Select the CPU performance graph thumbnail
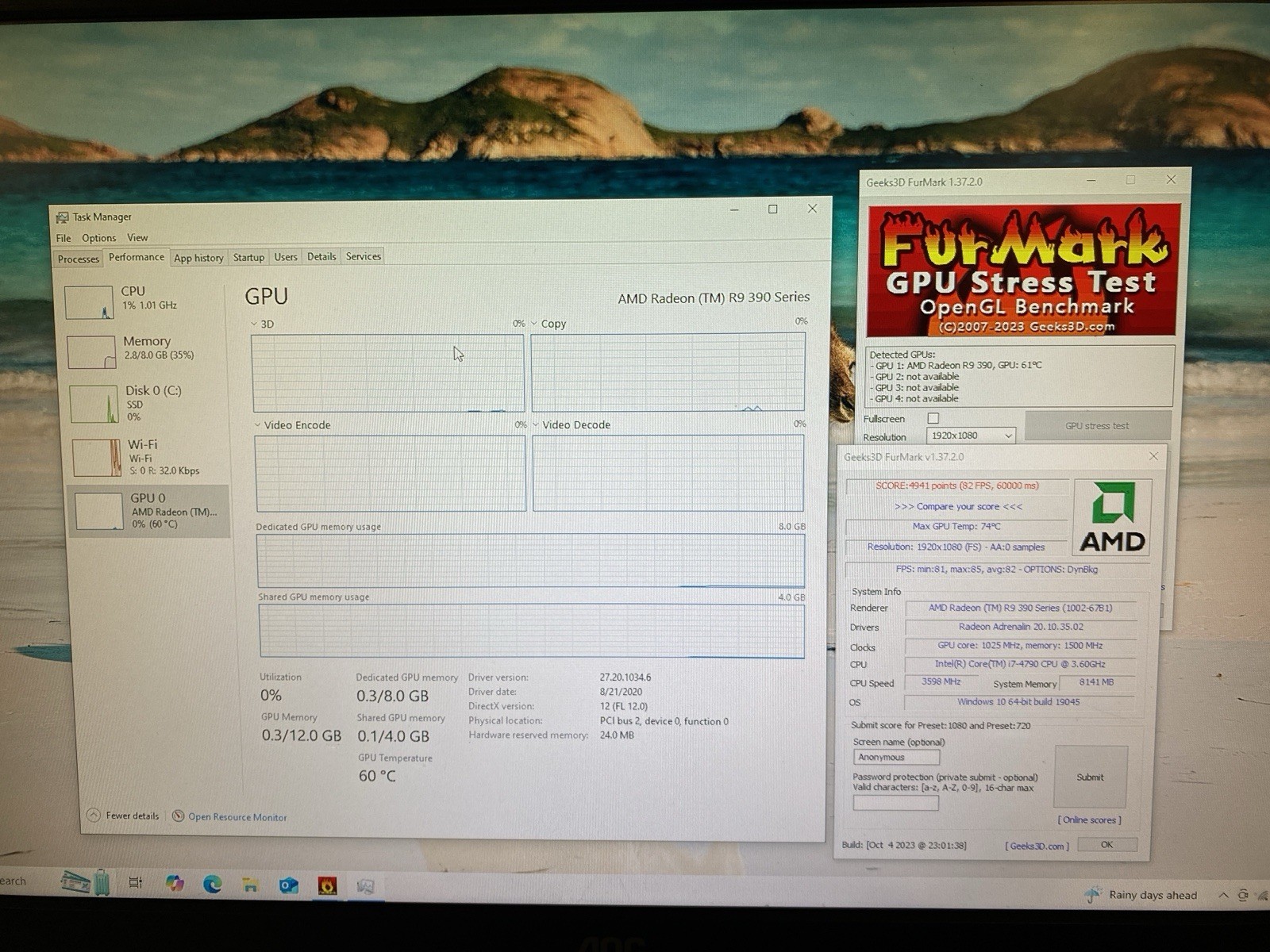The image size is (1270, 952). [x=88, y=302]
